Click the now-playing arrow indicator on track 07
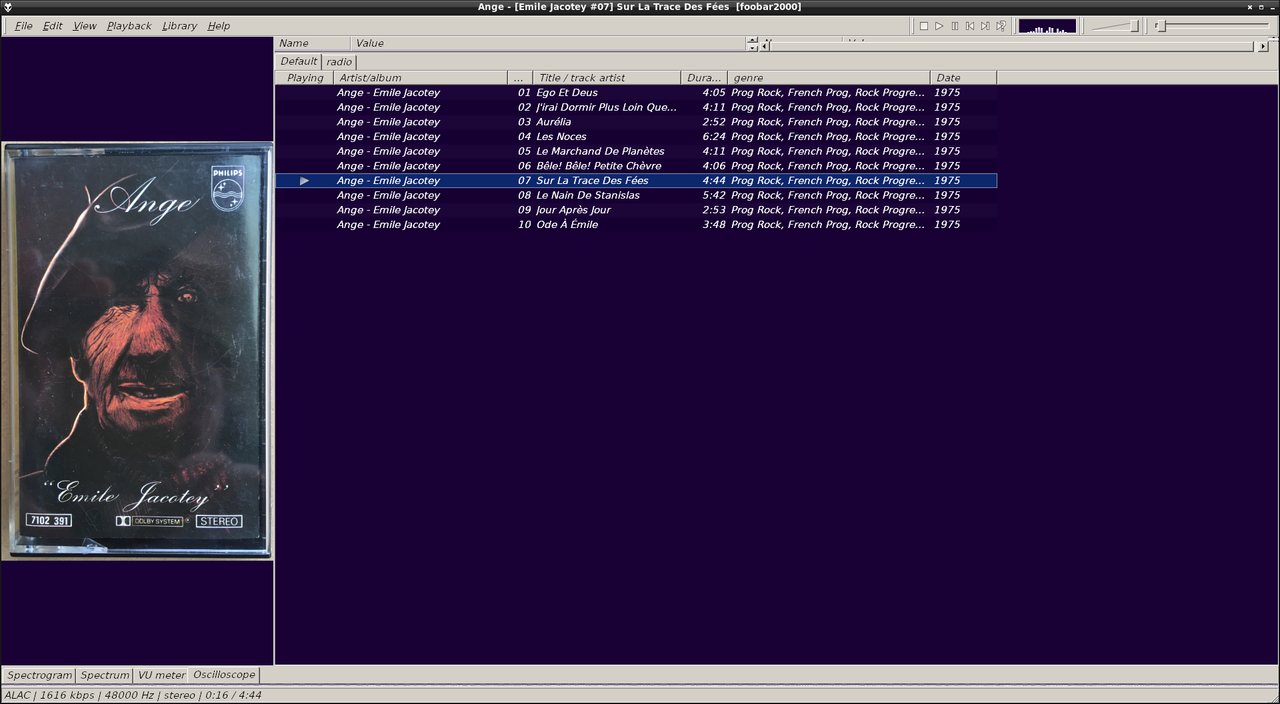Viewport: 1280px width, 704px height. [305, 181]
